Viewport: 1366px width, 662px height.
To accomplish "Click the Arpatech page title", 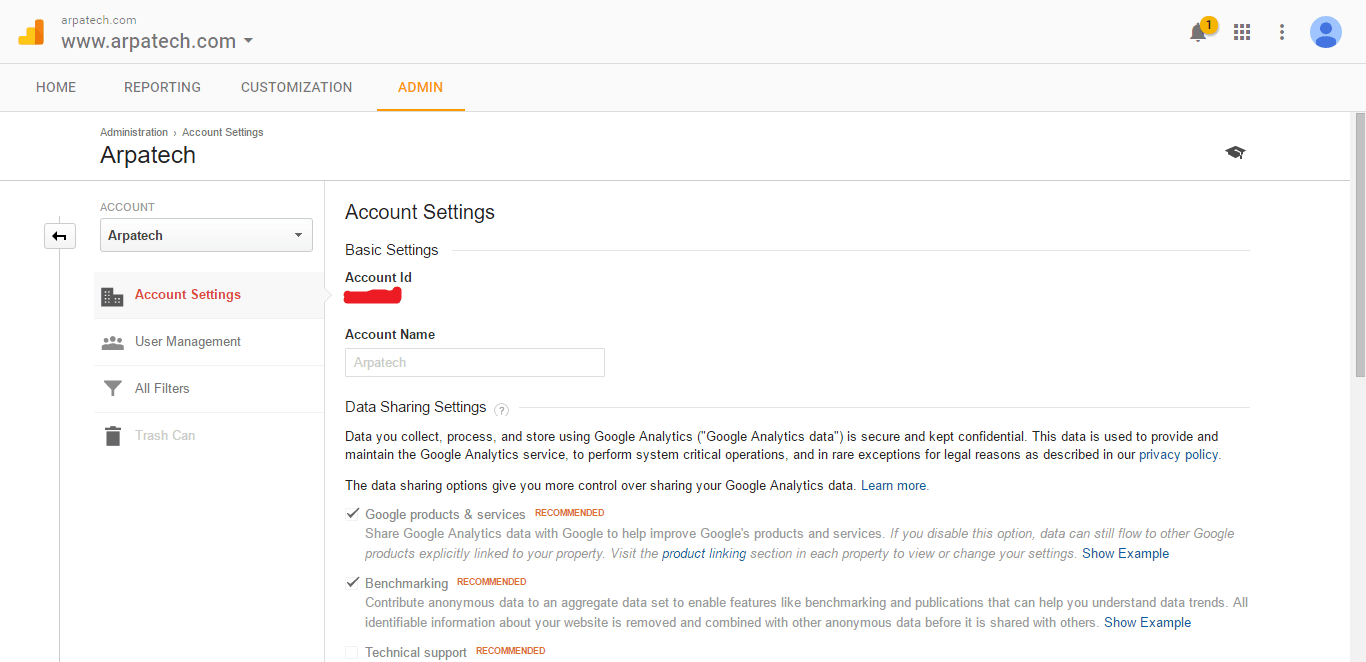I will click(148, 155).
